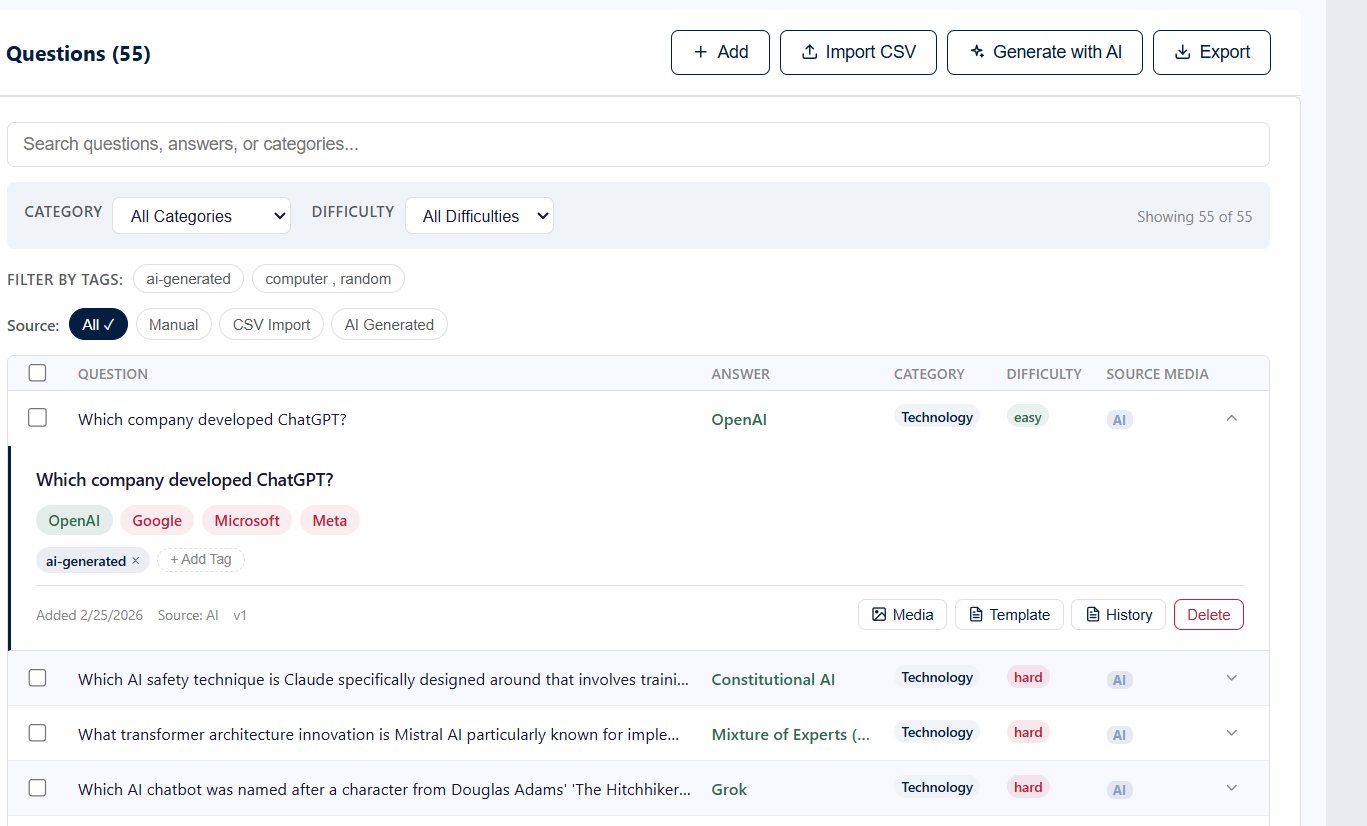Screen dimensions: 1367x826
Task: Click the Delete button on the expanded question
Action: click(1208, 614)
